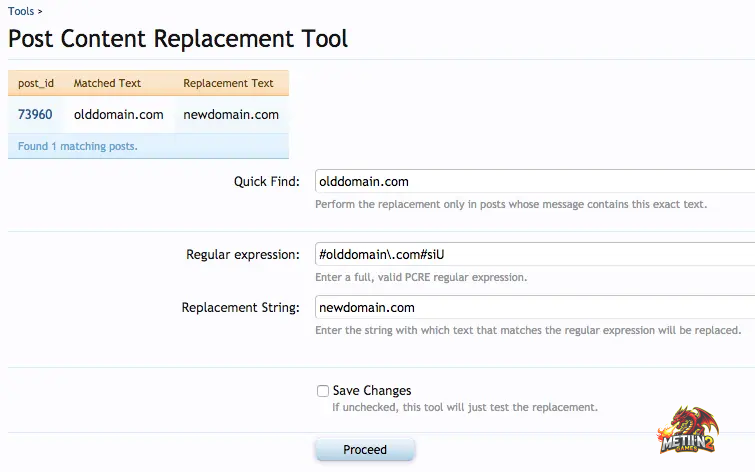Enable the Save Changes checkbox
Image resolution: width=755 pixels, height=472 pixels.
[323, 391]
